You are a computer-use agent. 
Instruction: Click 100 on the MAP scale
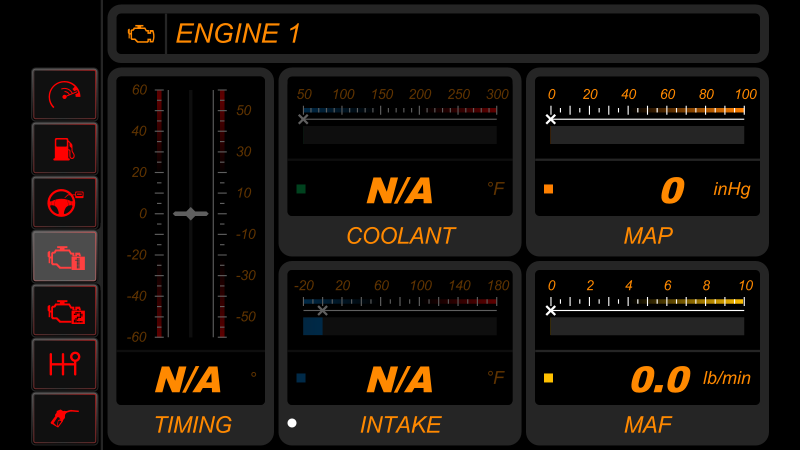coord(746,94)
